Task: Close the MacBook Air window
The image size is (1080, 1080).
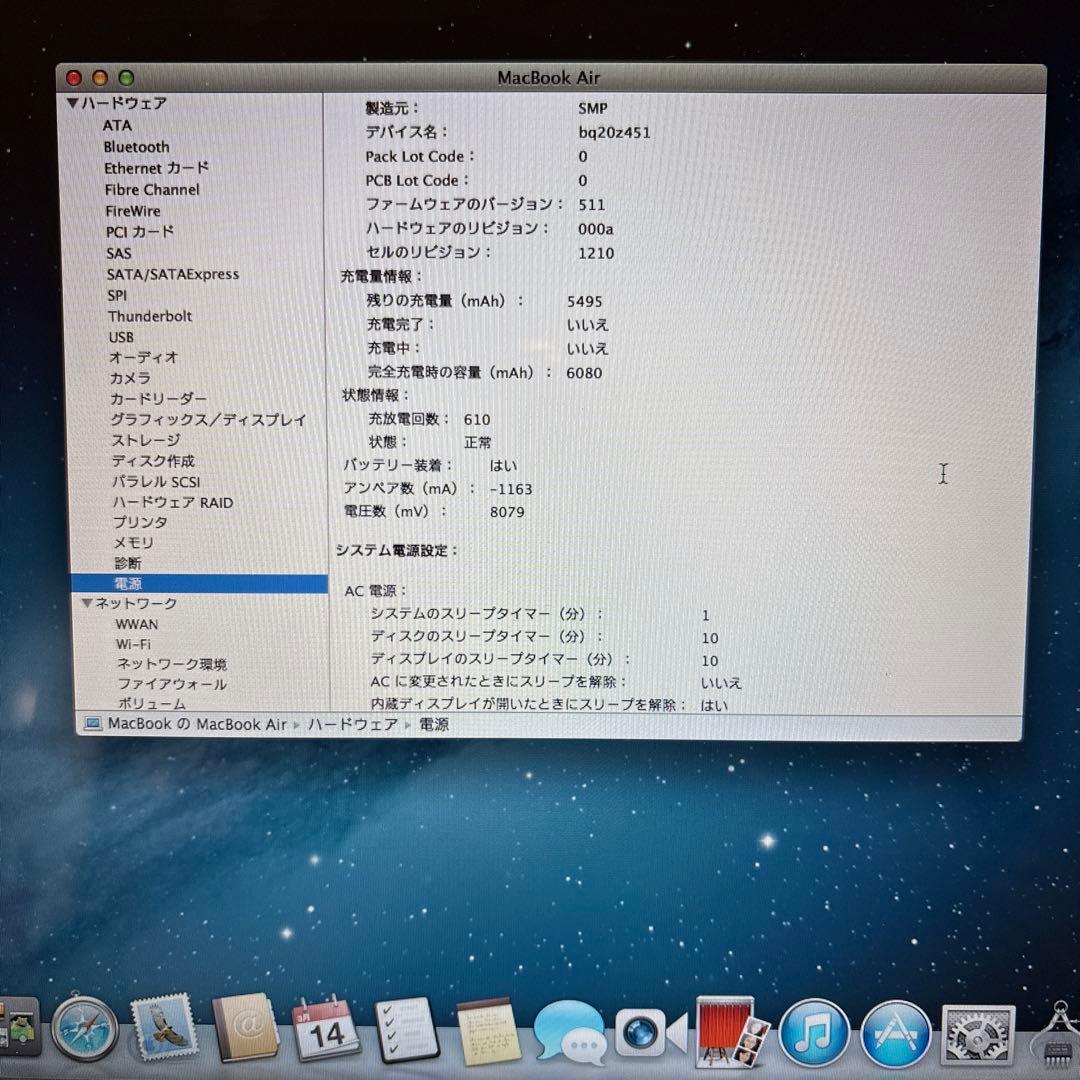Action: (x=74, y=78)
